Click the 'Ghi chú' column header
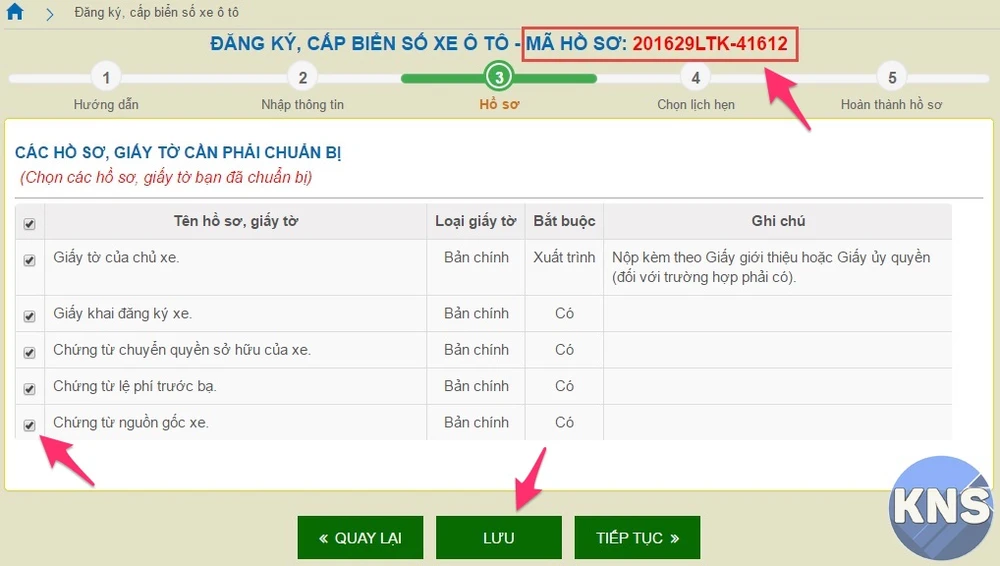 coord(778,221)
